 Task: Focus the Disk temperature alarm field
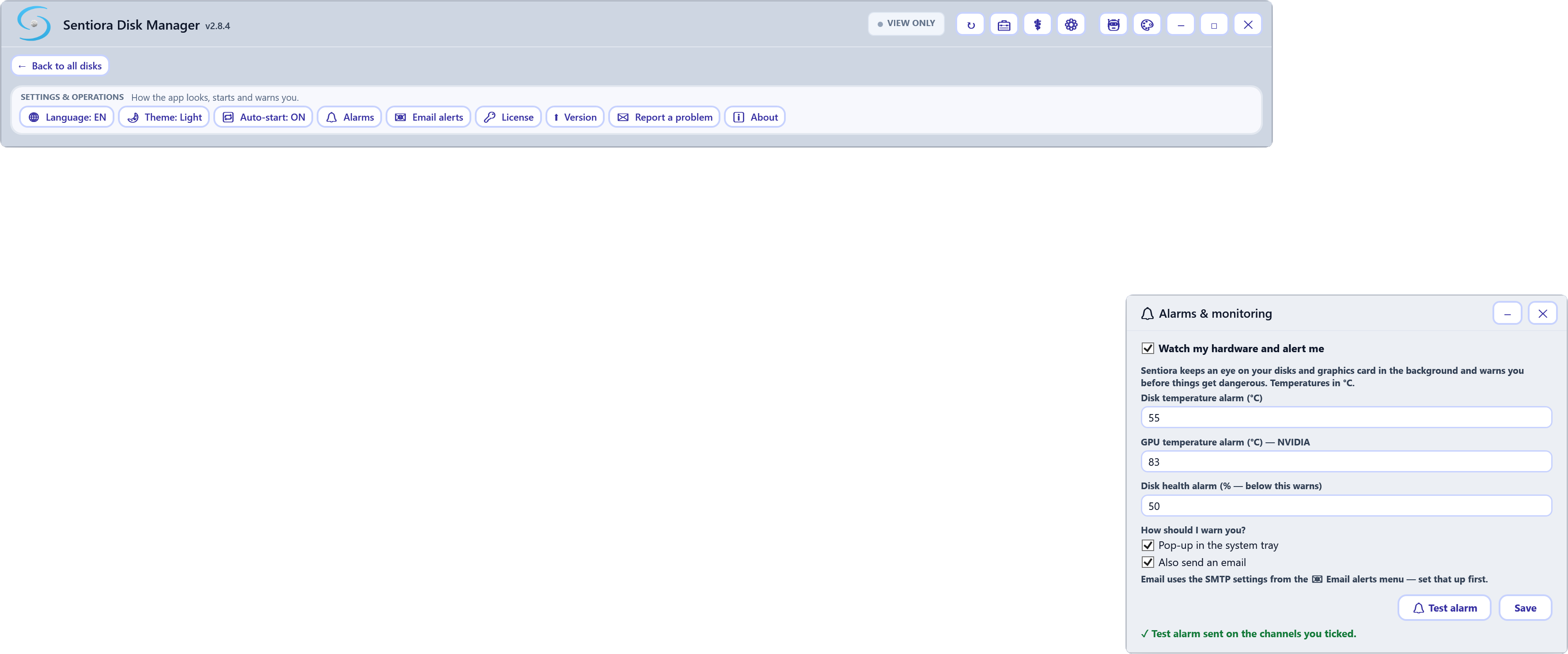pos(1346,418)
